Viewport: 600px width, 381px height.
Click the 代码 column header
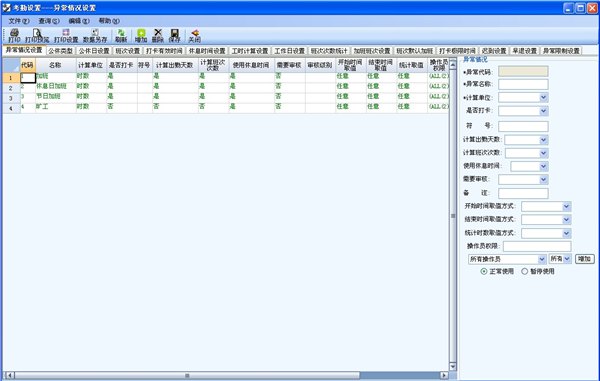tap(27, 65)
